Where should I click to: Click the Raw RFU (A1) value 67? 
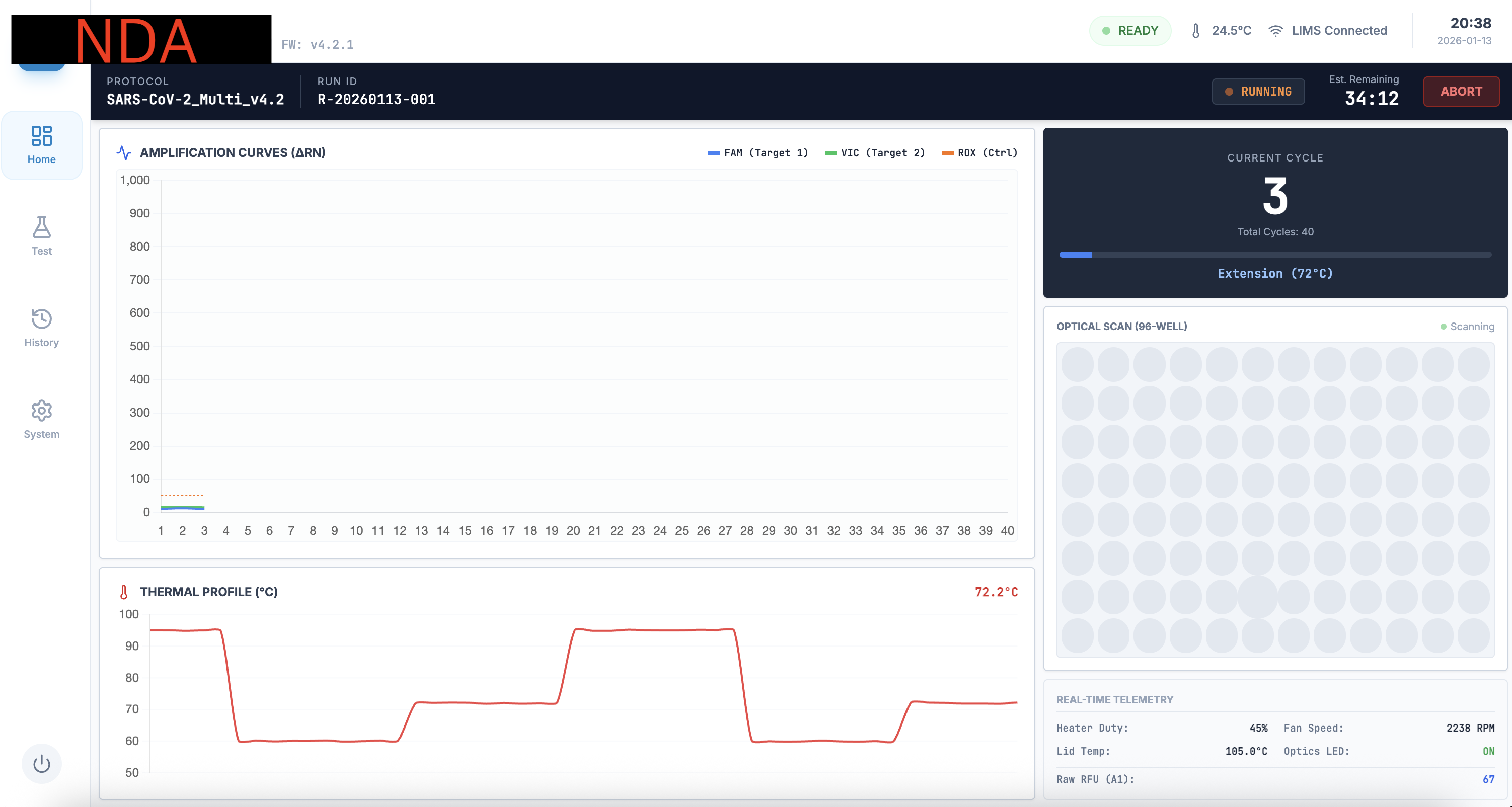(1488, 779)
